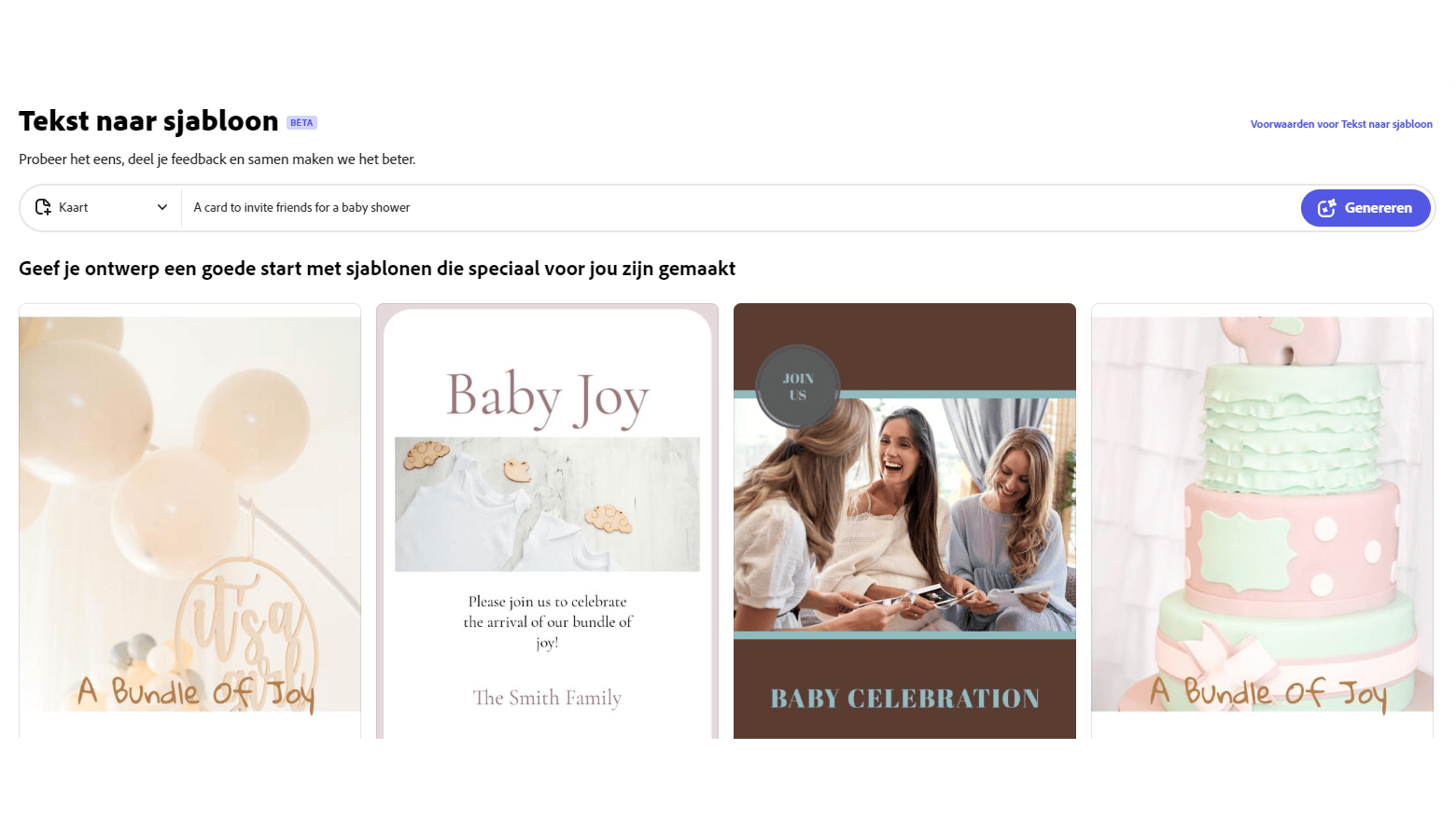Image resolution: width=1456 pixels, height=819 pixels.
Task: Click the baby clothes photo in Baby Joy card
Action: [547, 504]
